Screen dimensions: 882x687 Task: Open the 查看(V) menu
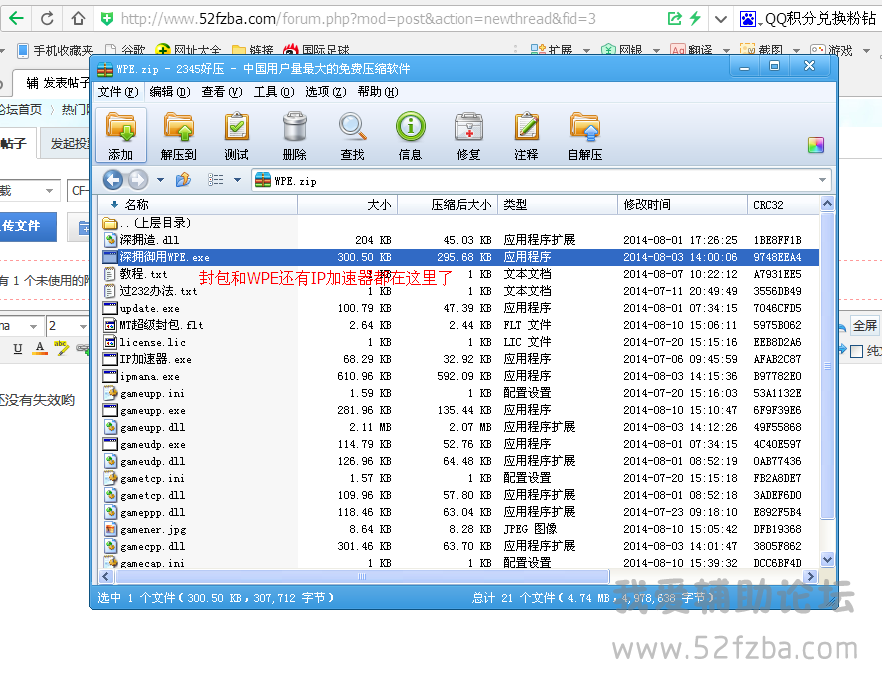[x=222, y=92]
